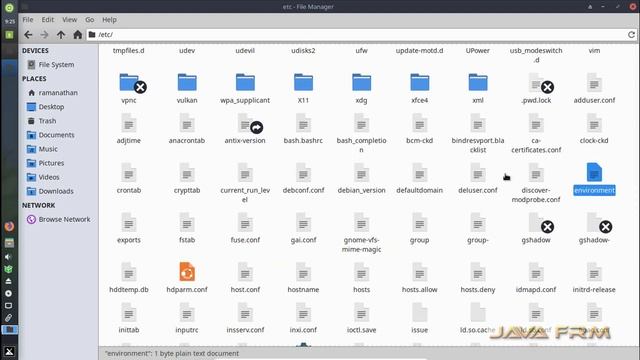Open Firefox from the left panel

[9, 227]
